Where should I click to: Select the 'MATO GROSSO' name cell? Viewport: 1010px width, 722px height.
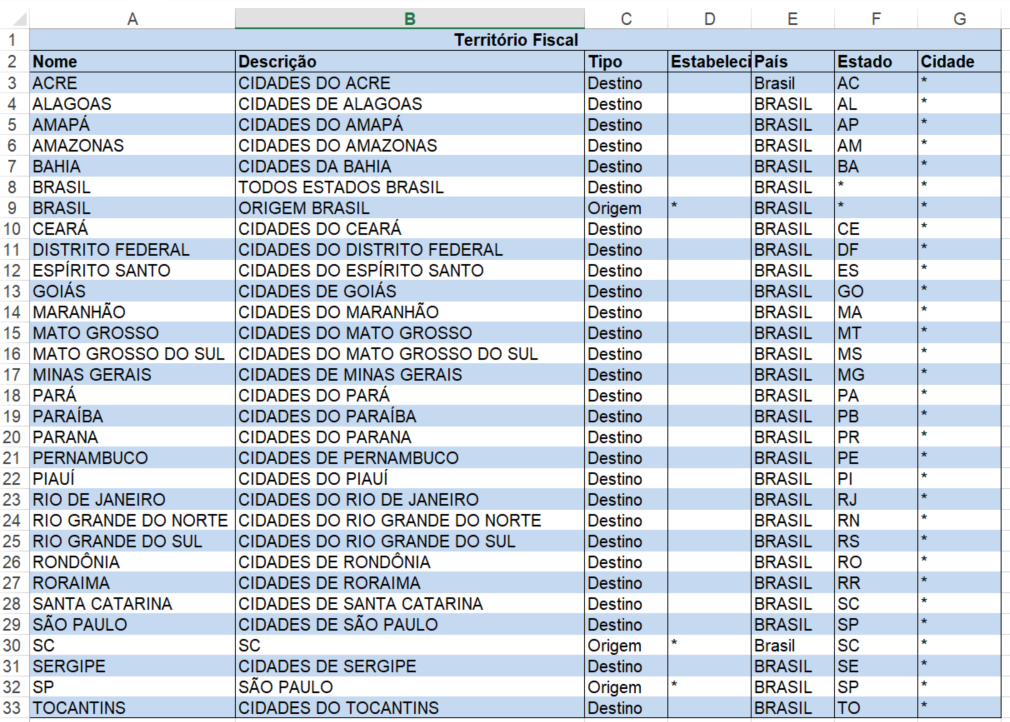coord(132,333)
